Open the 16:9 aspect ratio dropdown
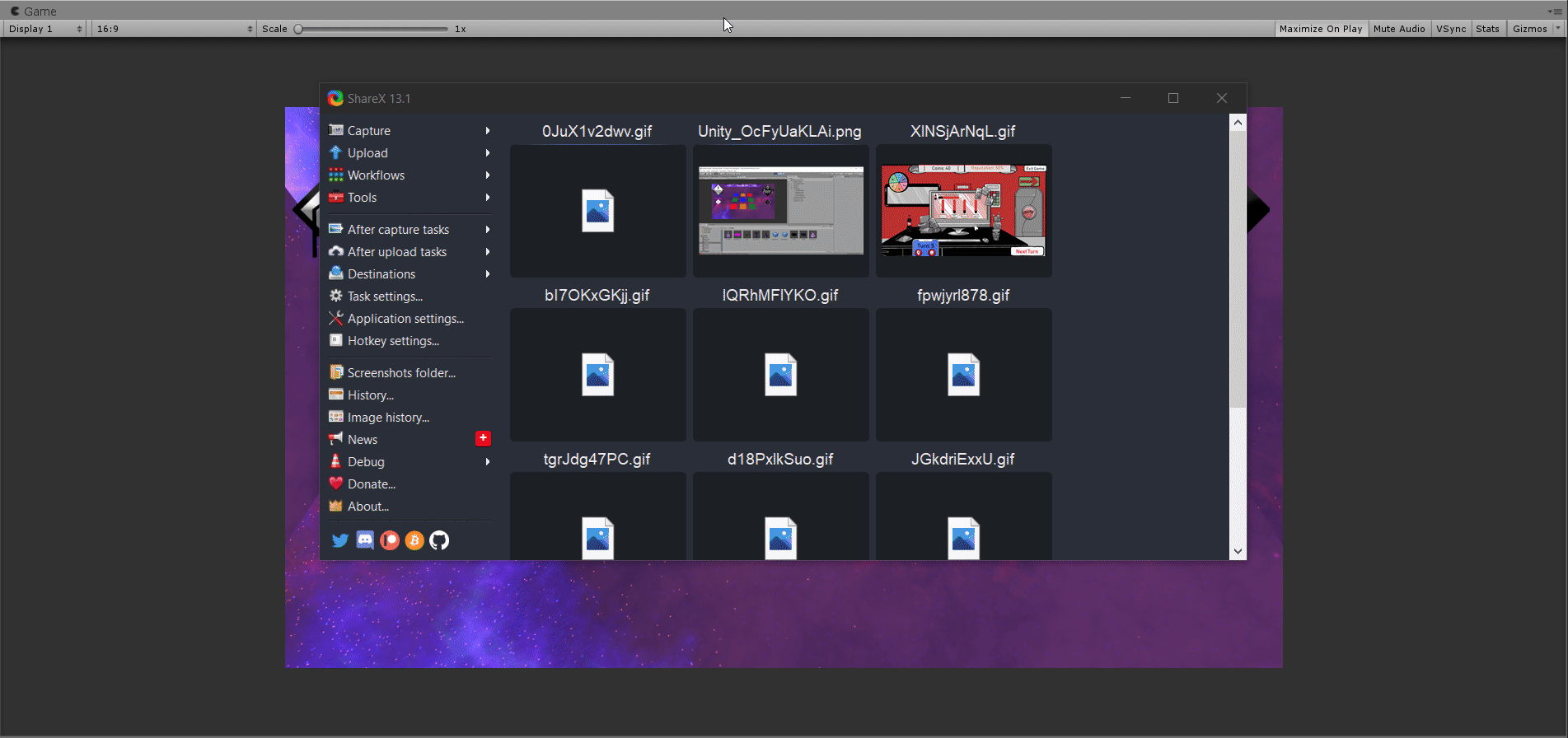This screenshot has width=1568, height=738. (174, 29)
